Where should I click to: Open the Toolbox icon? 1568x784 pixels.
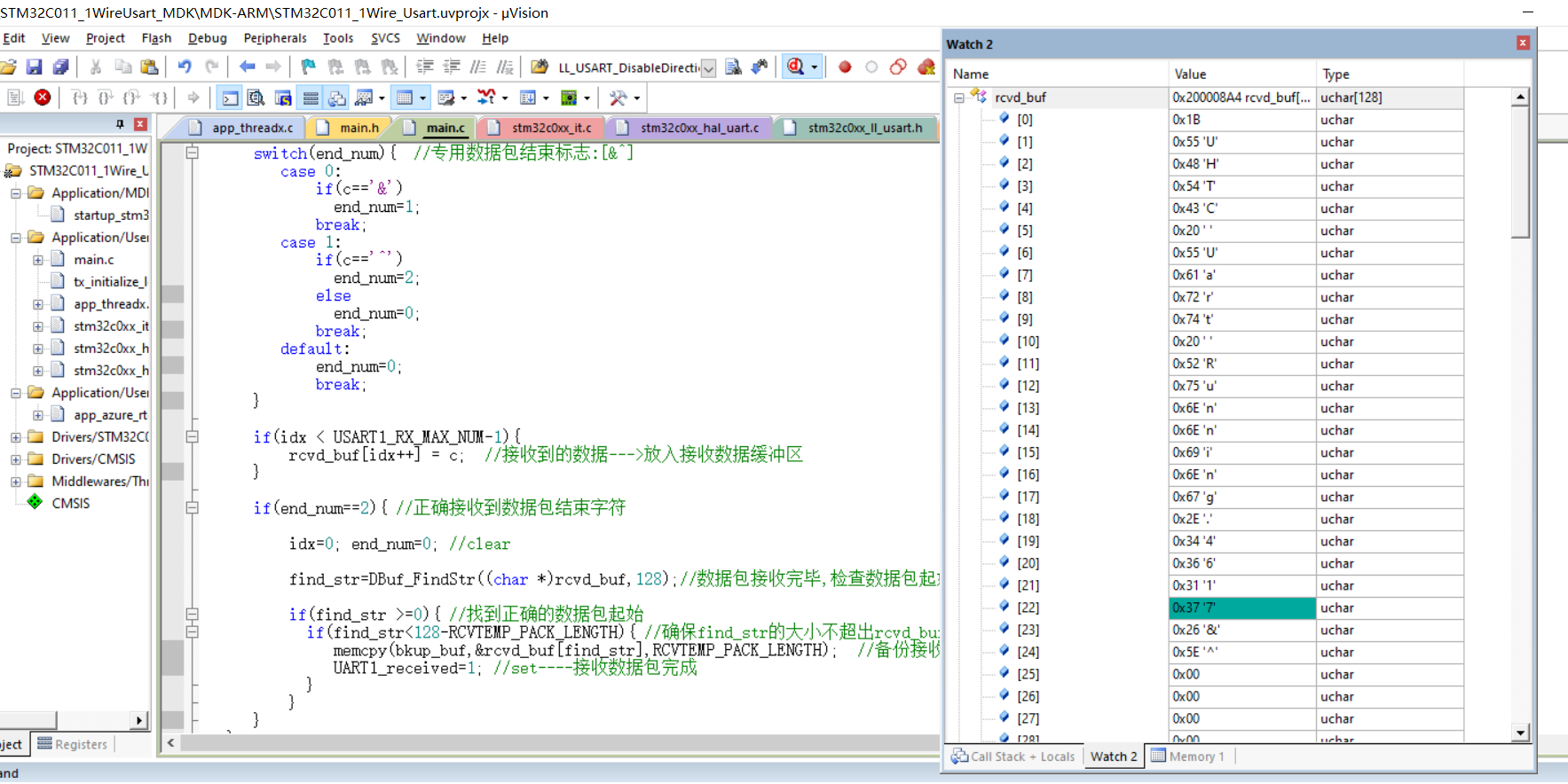(619, 98)
